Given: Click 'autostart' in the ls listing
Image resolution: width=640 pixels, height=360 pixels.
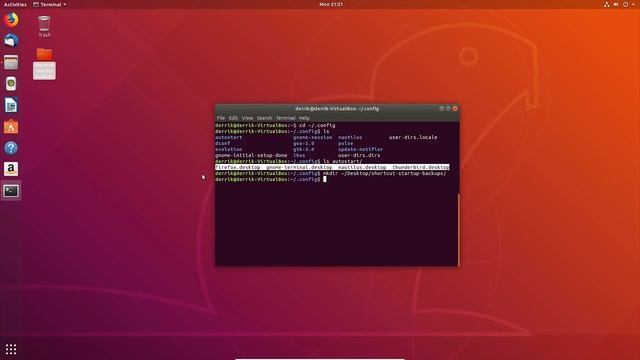Looking at the screenshot, I should 229,138.
